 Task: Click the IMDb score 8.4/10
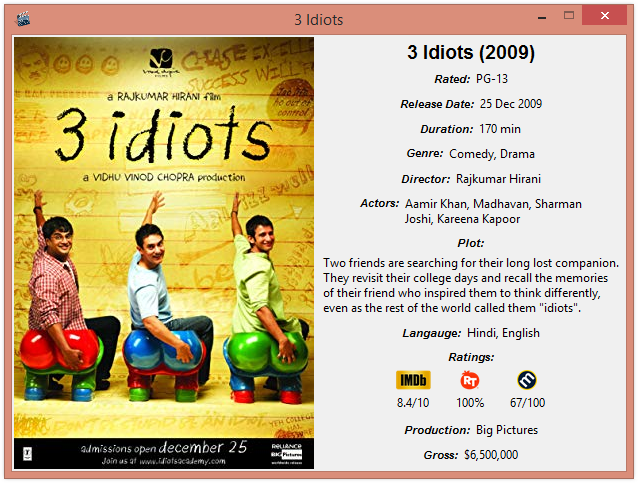click(x=413, y=403)
